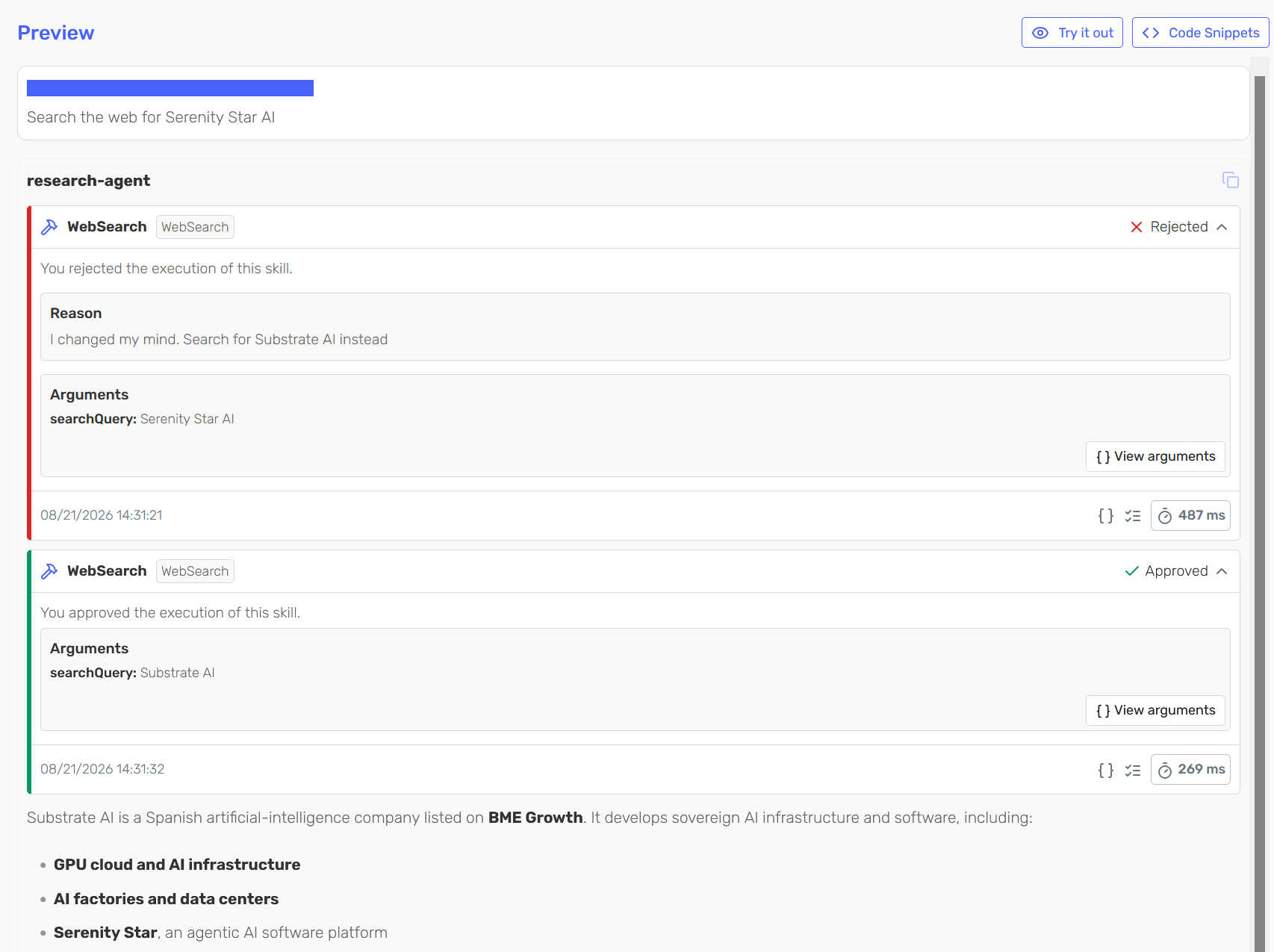Open raw JSON icon beside 269 ms
Image resolution: width=1274 pixels, height=952 pixels.
[1105, 769]
